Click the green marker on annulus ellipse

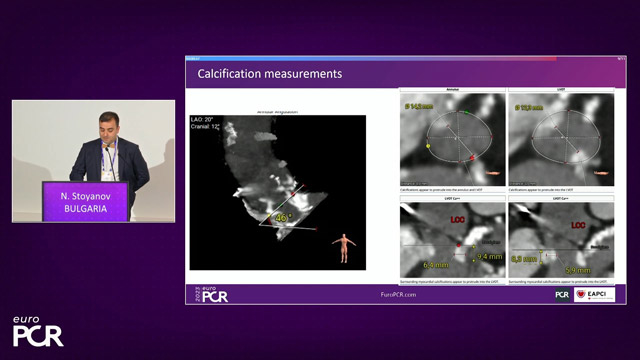pos(467,111)
